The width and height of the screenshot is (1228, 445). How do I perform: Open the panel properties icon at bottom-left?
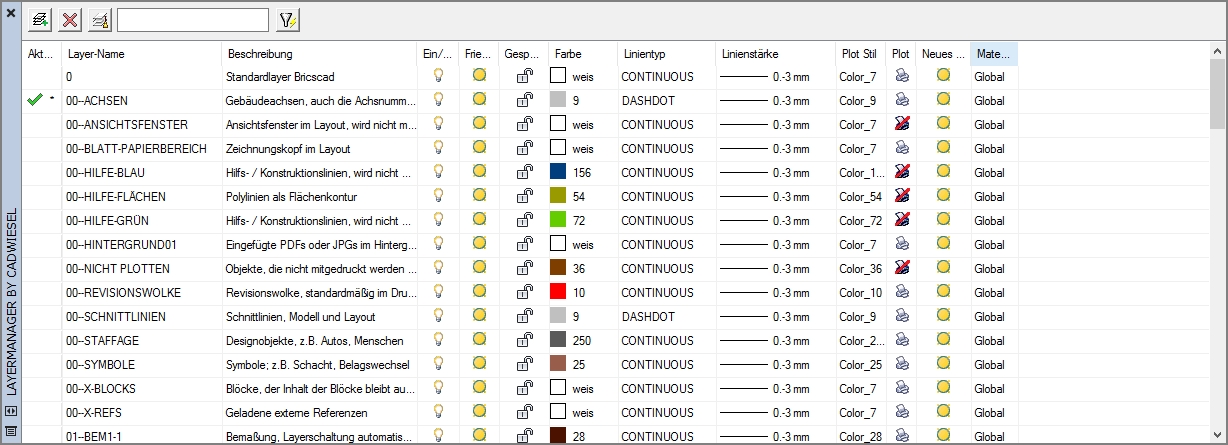pos(10,431)
